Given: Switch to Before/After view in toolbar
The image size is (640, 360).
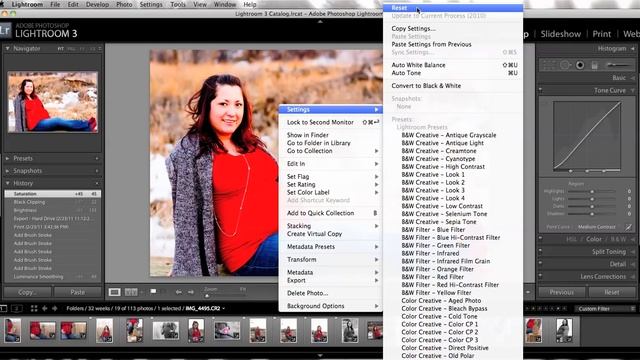Looking at the screenshot, I should [131, 292].
